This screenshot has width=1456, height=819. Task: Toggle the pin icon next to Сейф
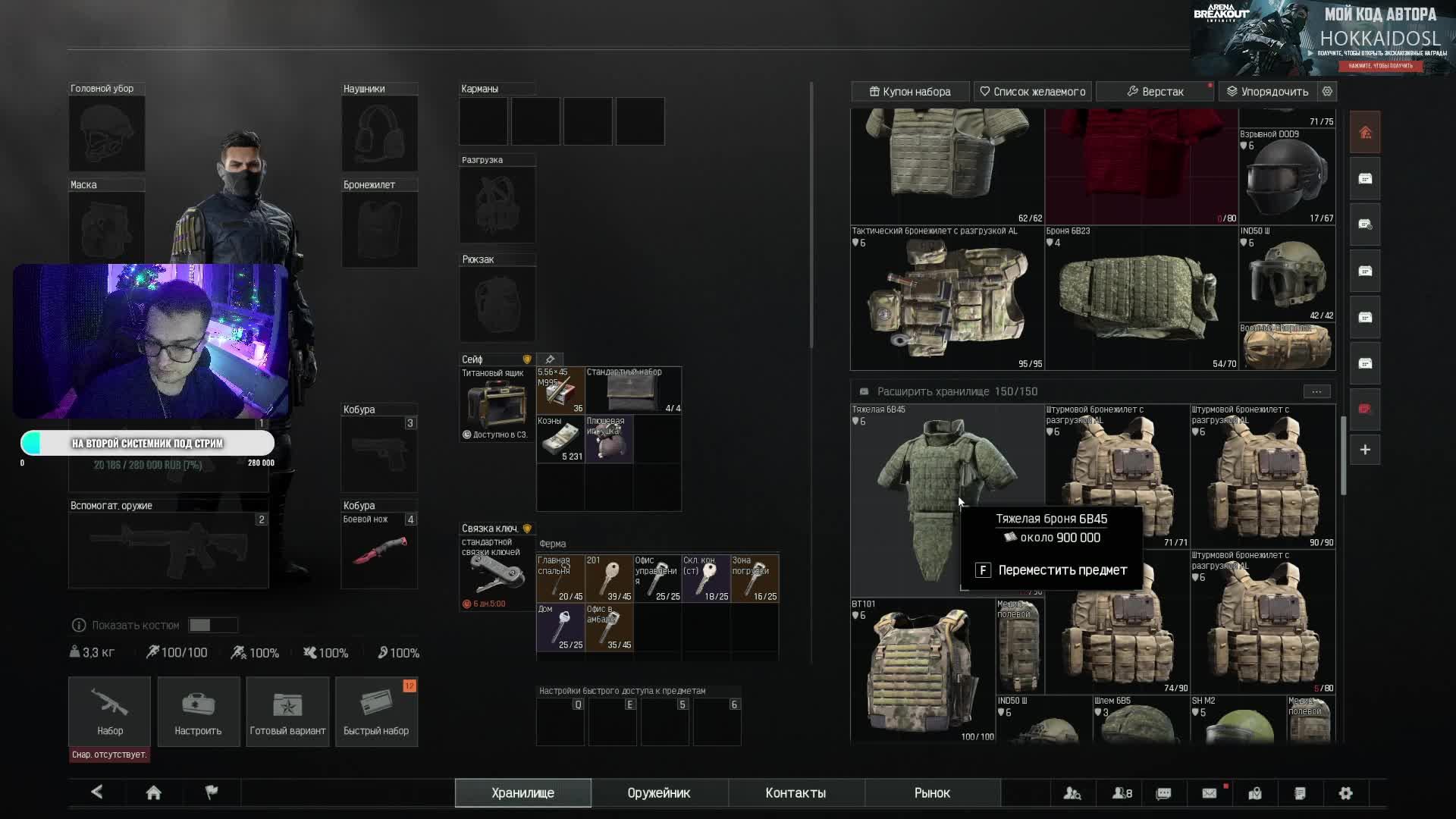[x=550, y=359]
